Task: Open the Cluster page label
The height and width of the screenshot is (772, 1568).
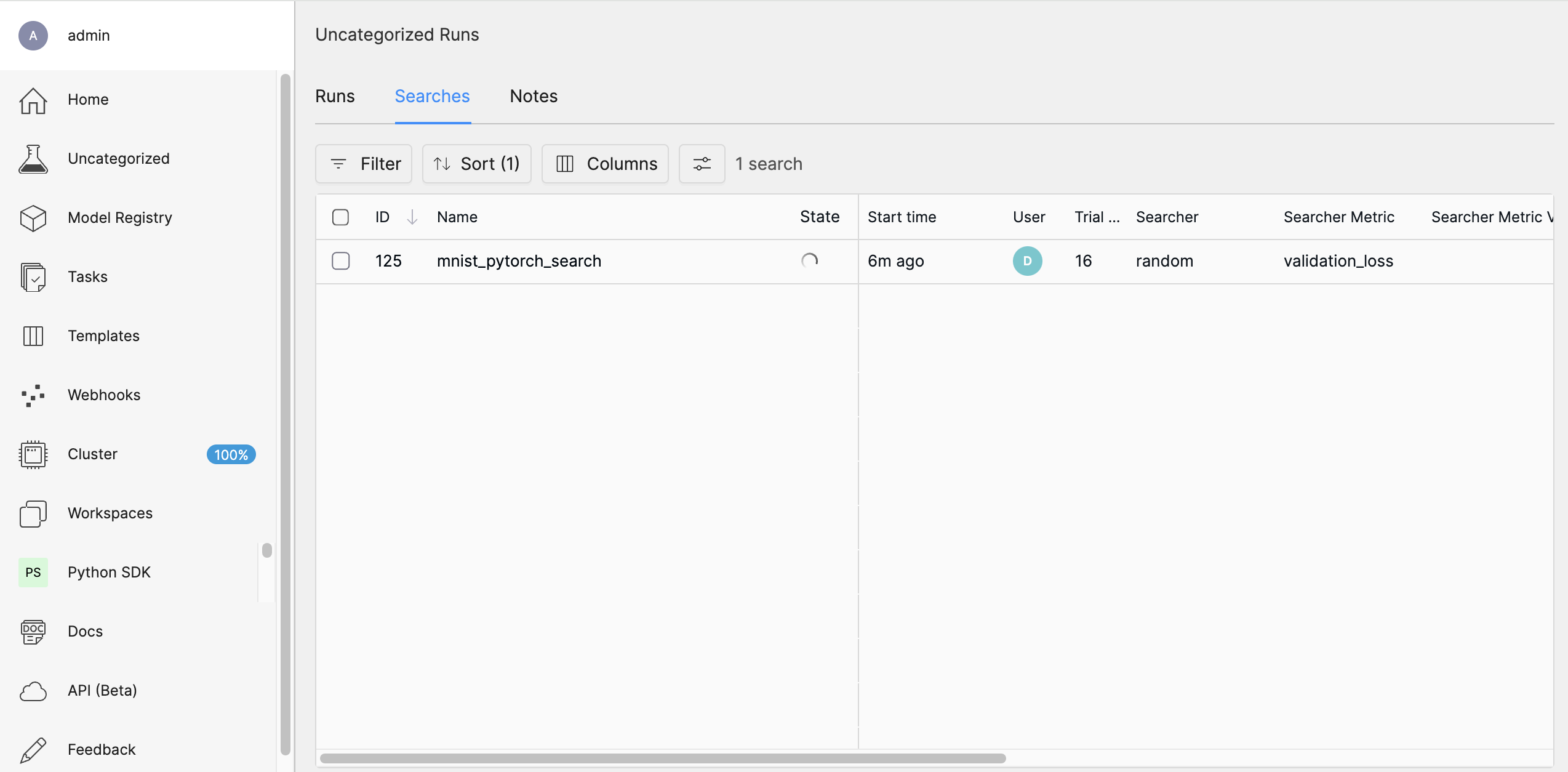Action: [92, 454]
